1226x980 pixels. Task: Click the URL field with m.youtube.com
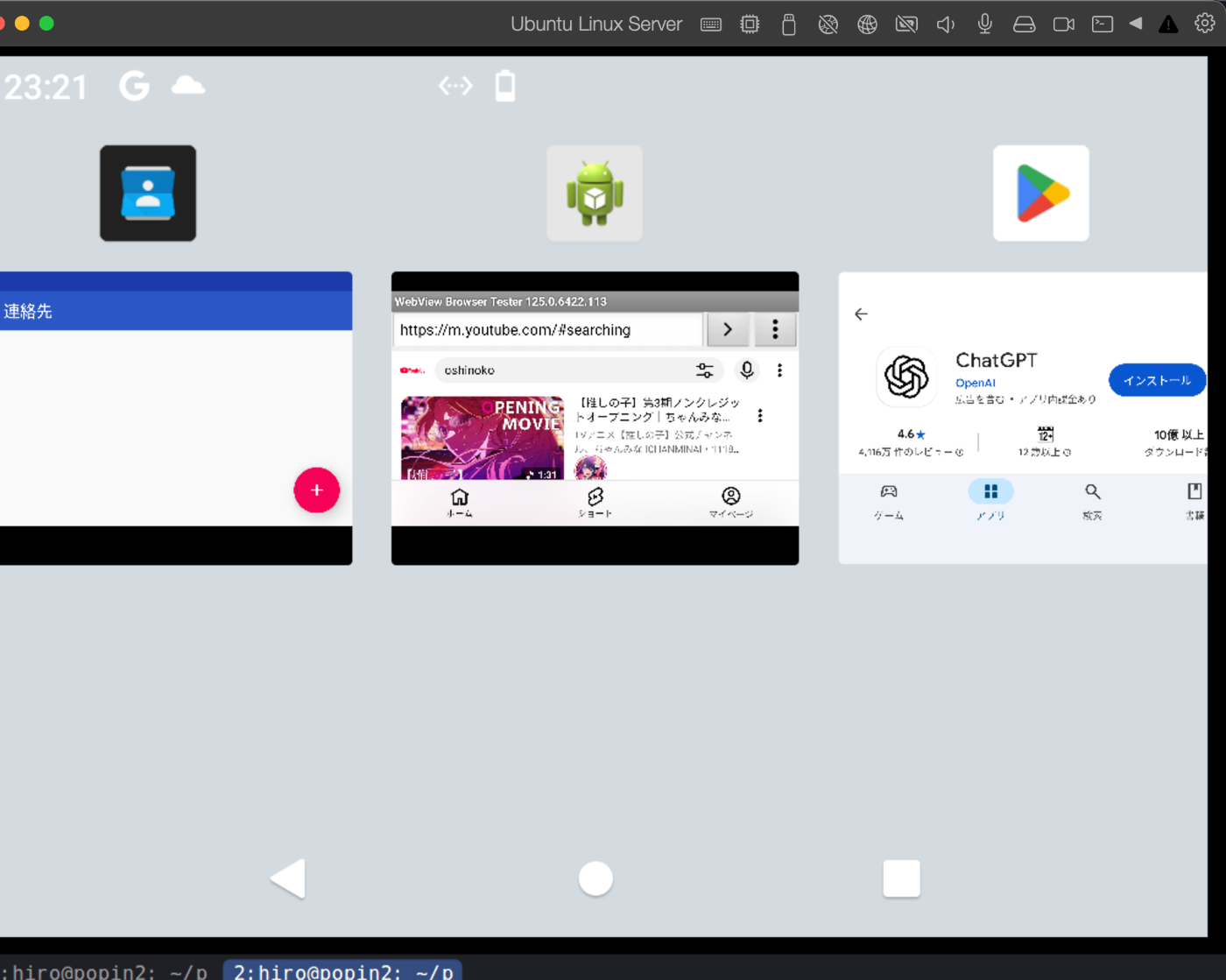548,330
